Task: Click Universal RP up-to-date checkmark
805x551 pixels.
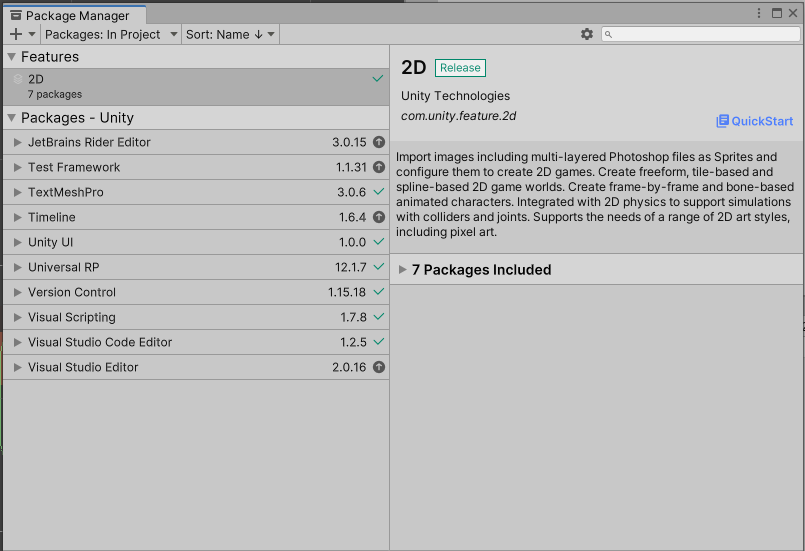Action: click(x=379, y=267)
